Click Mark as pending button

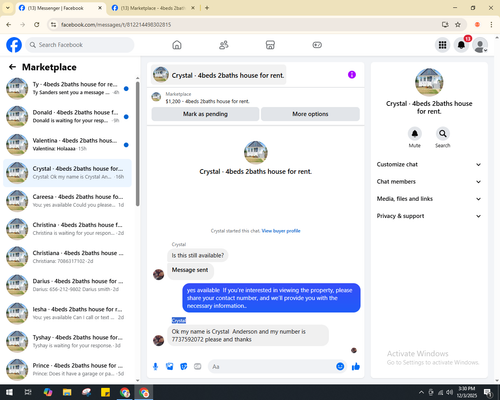coord(205,114)
